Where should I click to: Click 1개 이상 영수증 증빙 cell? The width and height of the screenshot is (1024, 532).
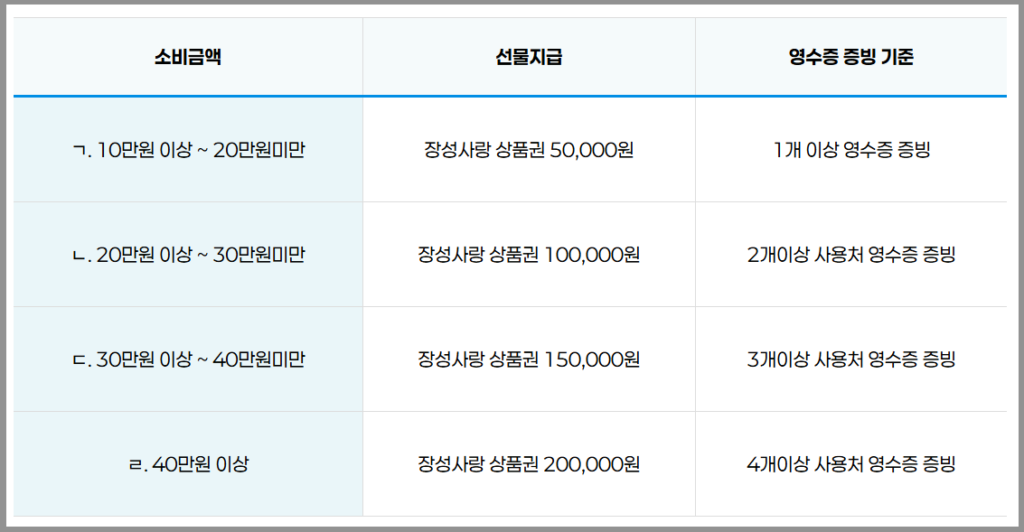pos(851,150)
